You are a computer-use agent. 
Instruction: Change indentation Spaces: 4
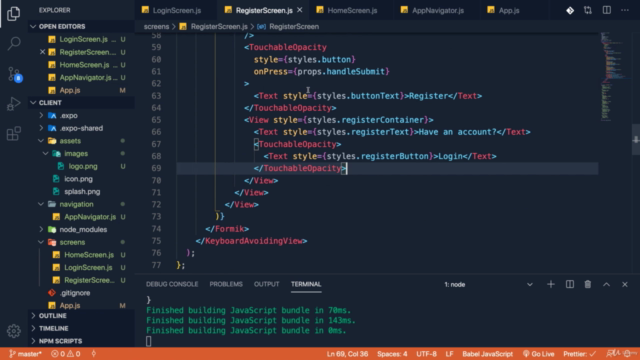(x=392, y=354)
